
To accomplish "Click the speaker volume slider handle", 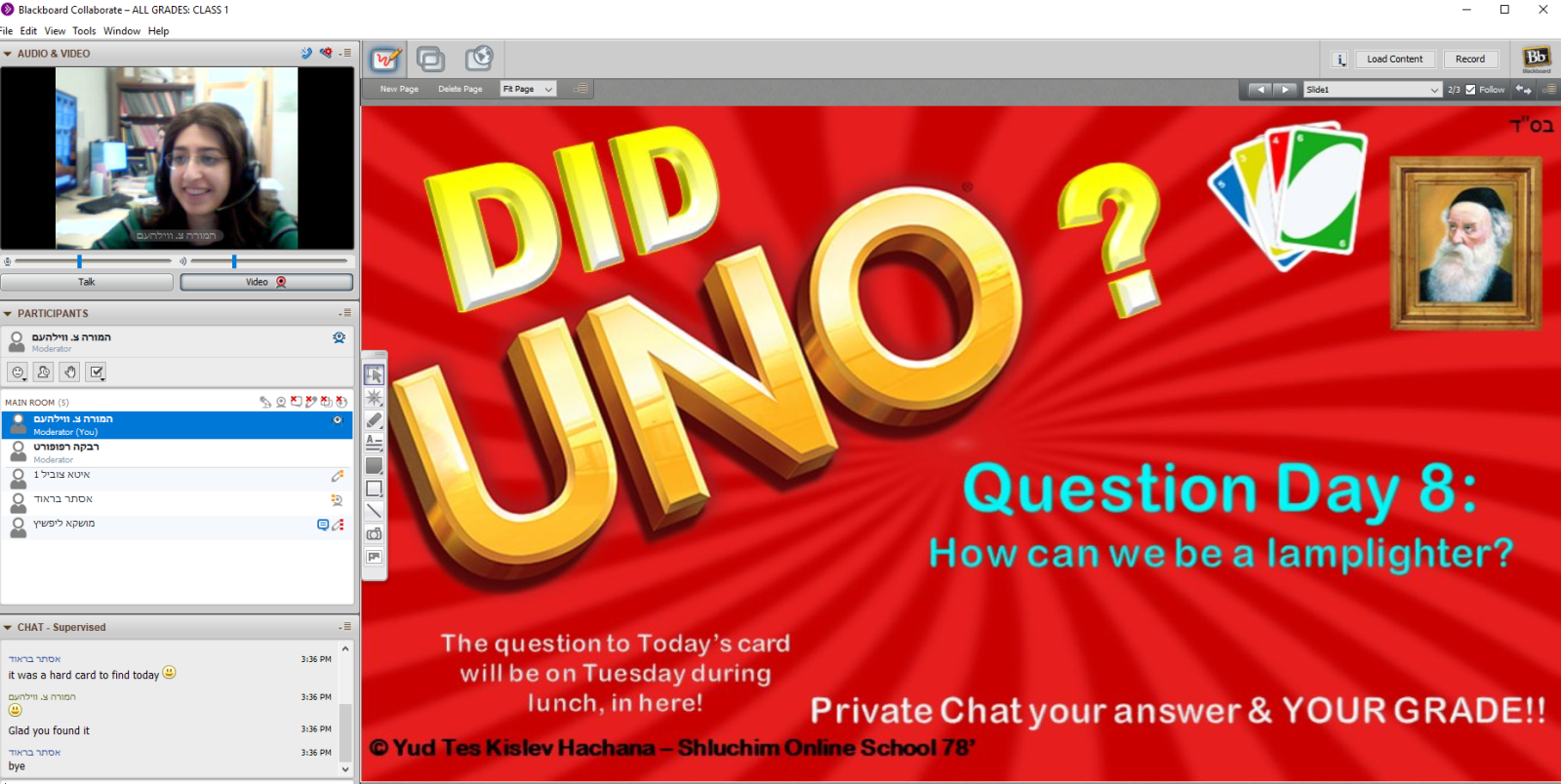I will 234,261.
